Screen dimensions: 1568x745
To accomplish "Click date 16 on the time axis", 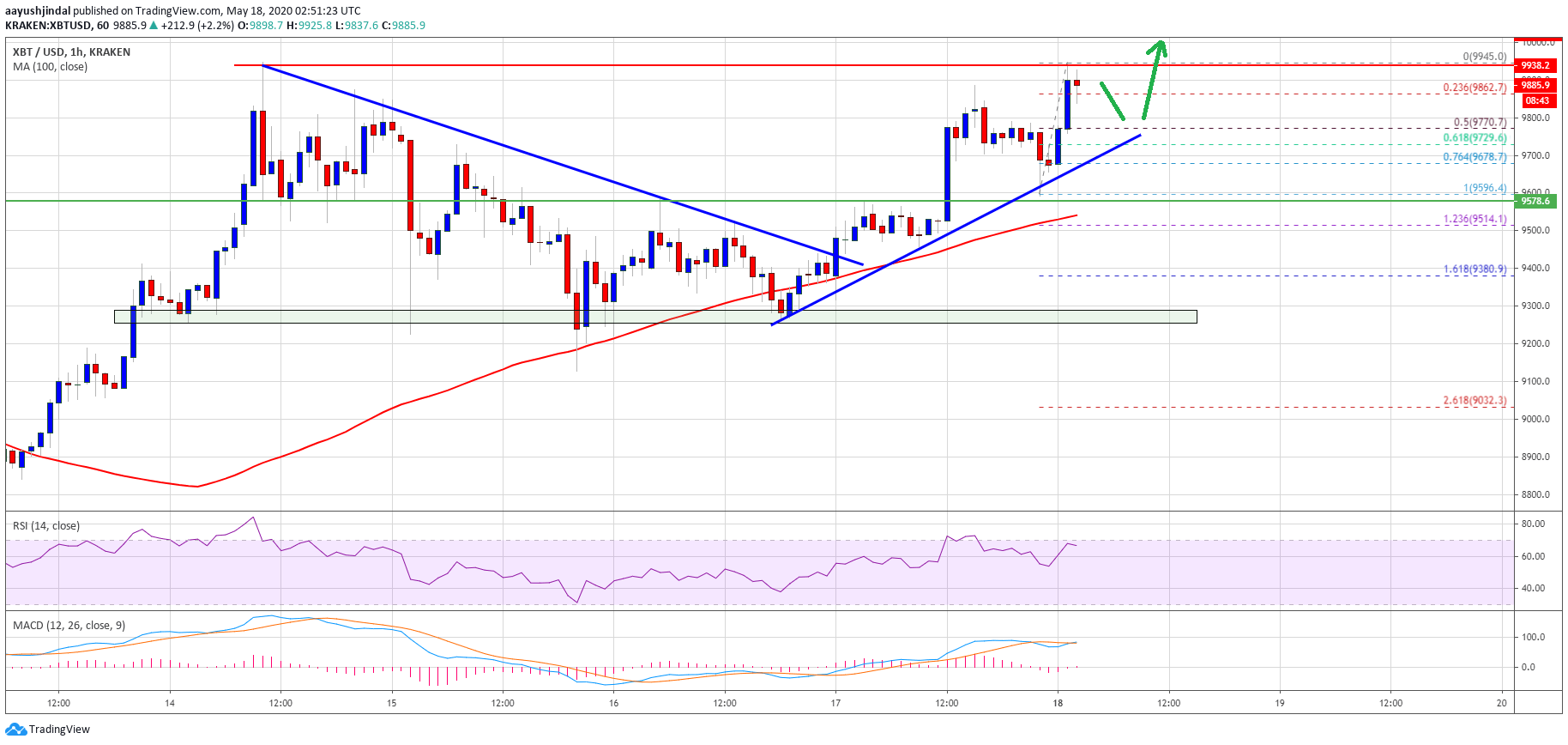I will click(x=614, y=703).
